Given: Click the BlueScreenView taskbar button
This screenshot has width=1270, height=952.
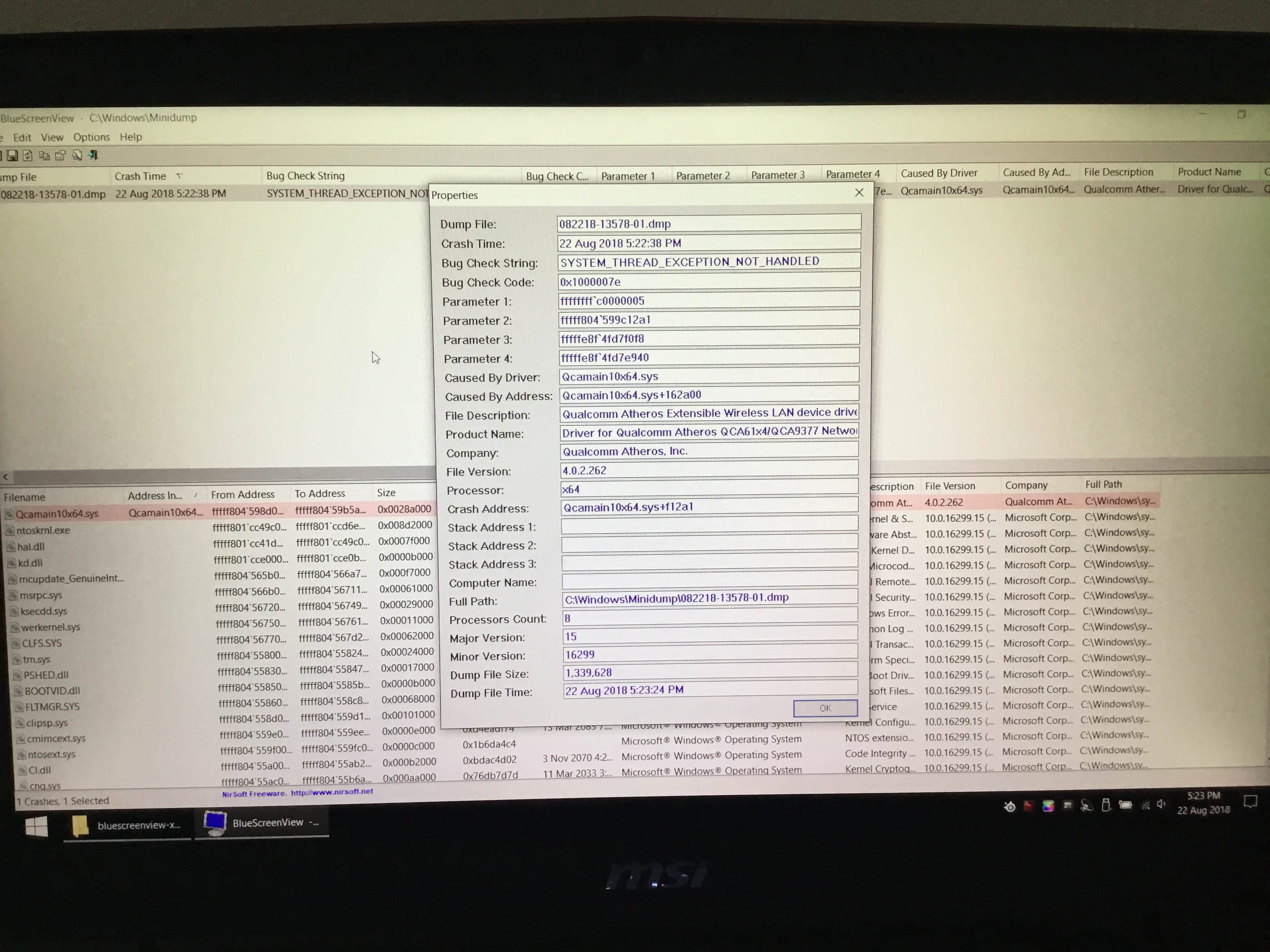Looking at the screenshot, I should 262,822.
